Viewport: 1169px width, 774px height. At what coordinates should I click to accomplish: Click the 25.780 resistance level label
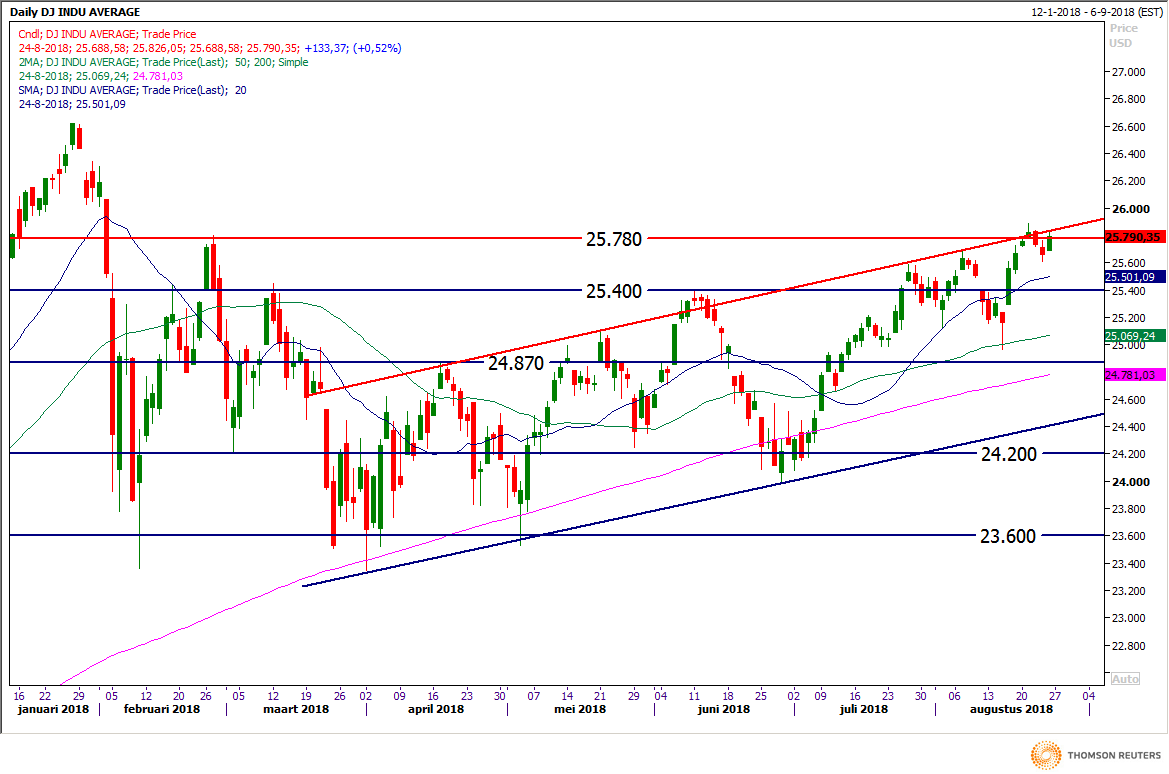[x=614, y=239]
